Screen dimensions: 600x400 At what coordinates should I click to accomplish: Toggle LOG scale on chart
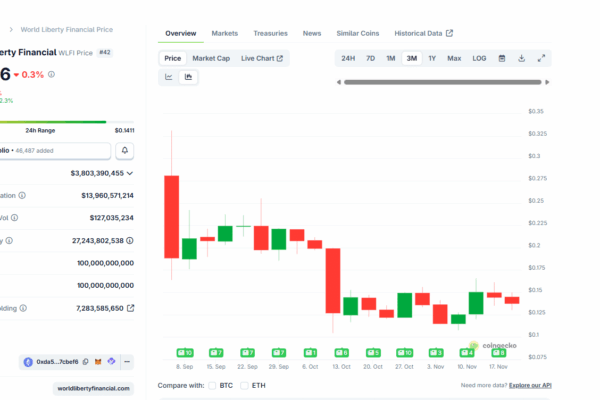[480, 58]
